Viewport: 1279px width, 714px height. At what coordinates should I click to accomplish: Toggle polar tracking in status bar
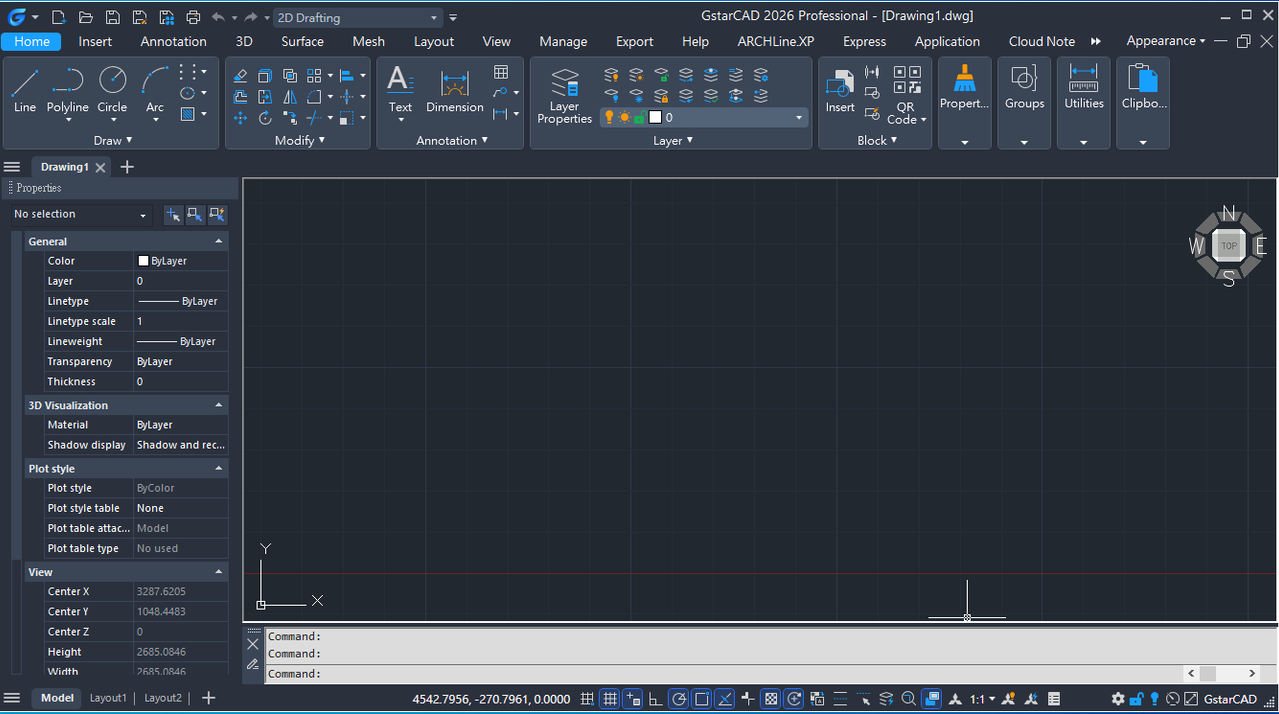(679, 698)
